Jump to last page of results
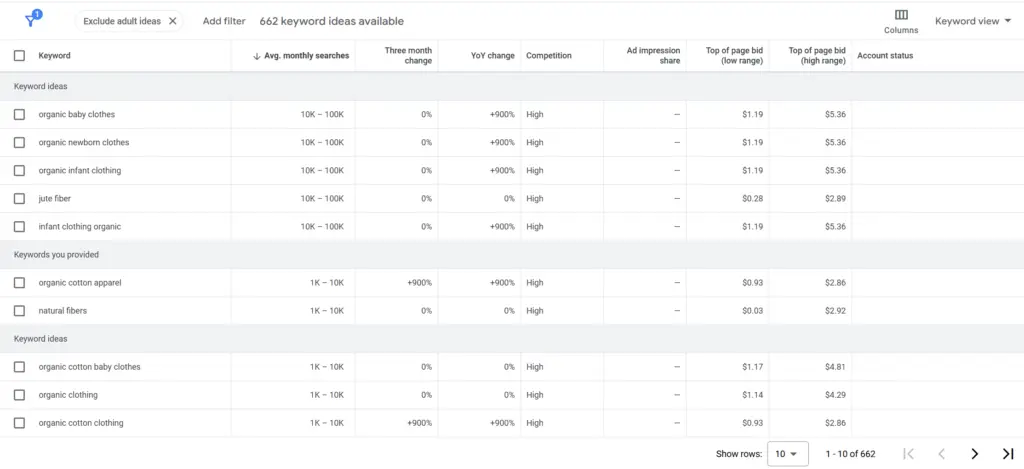This screenshot has width=1024, height=469. [x=1008, y=453]
